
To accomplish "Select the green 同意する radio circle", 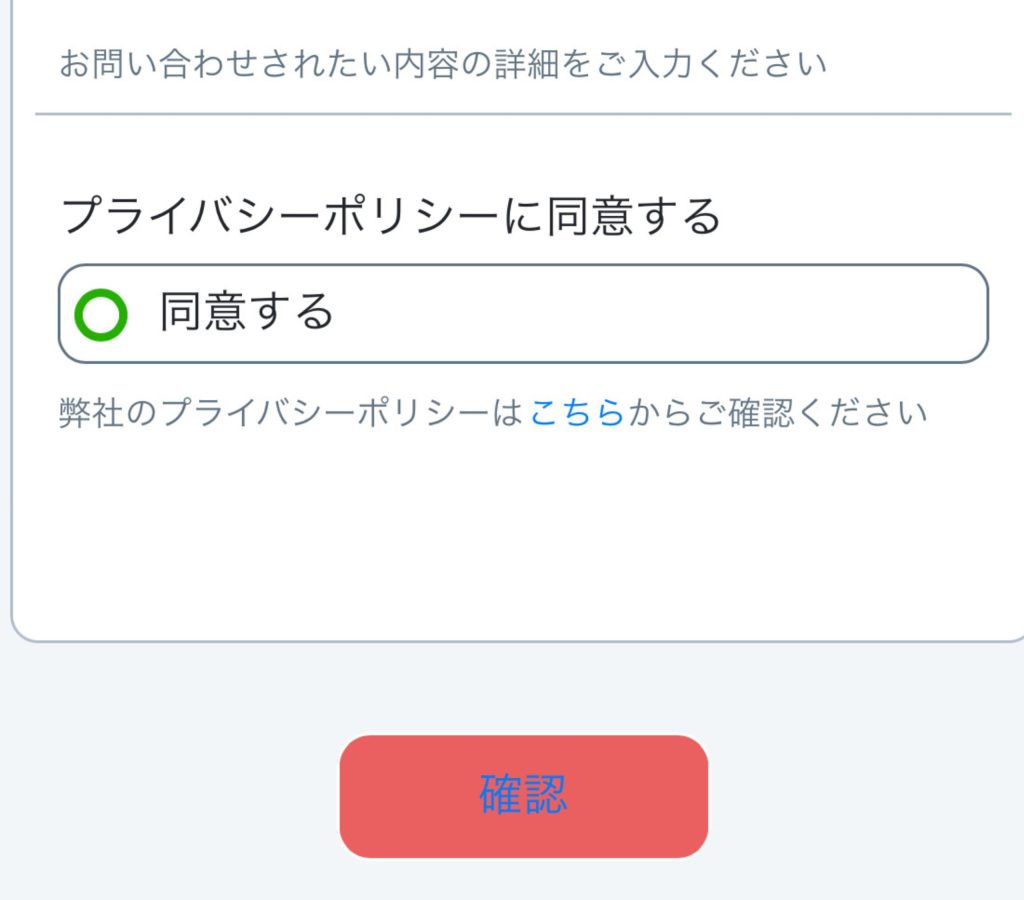I will (101, 315).
